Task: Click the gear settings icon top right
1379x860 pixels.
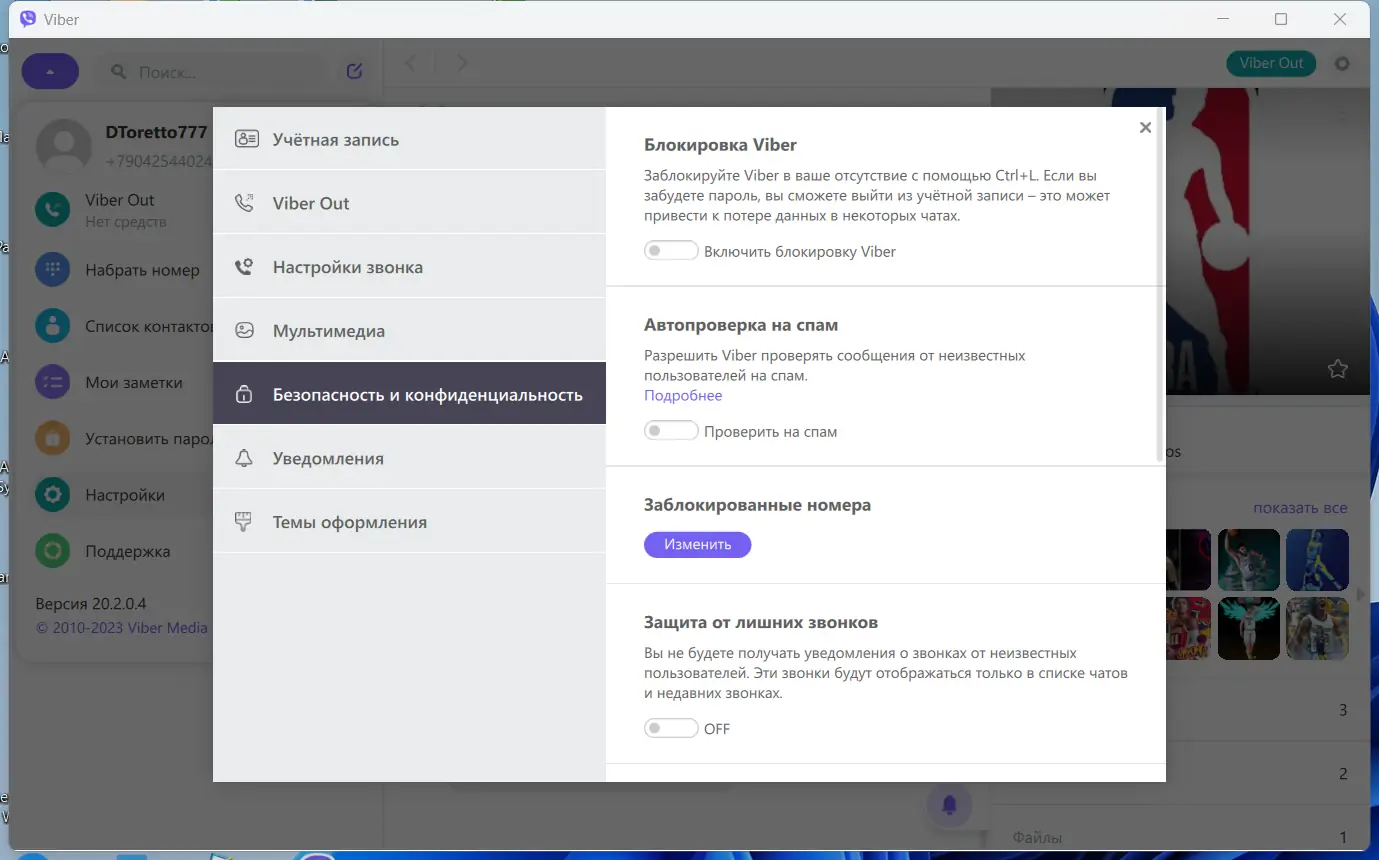Action: pos(1341,63)
